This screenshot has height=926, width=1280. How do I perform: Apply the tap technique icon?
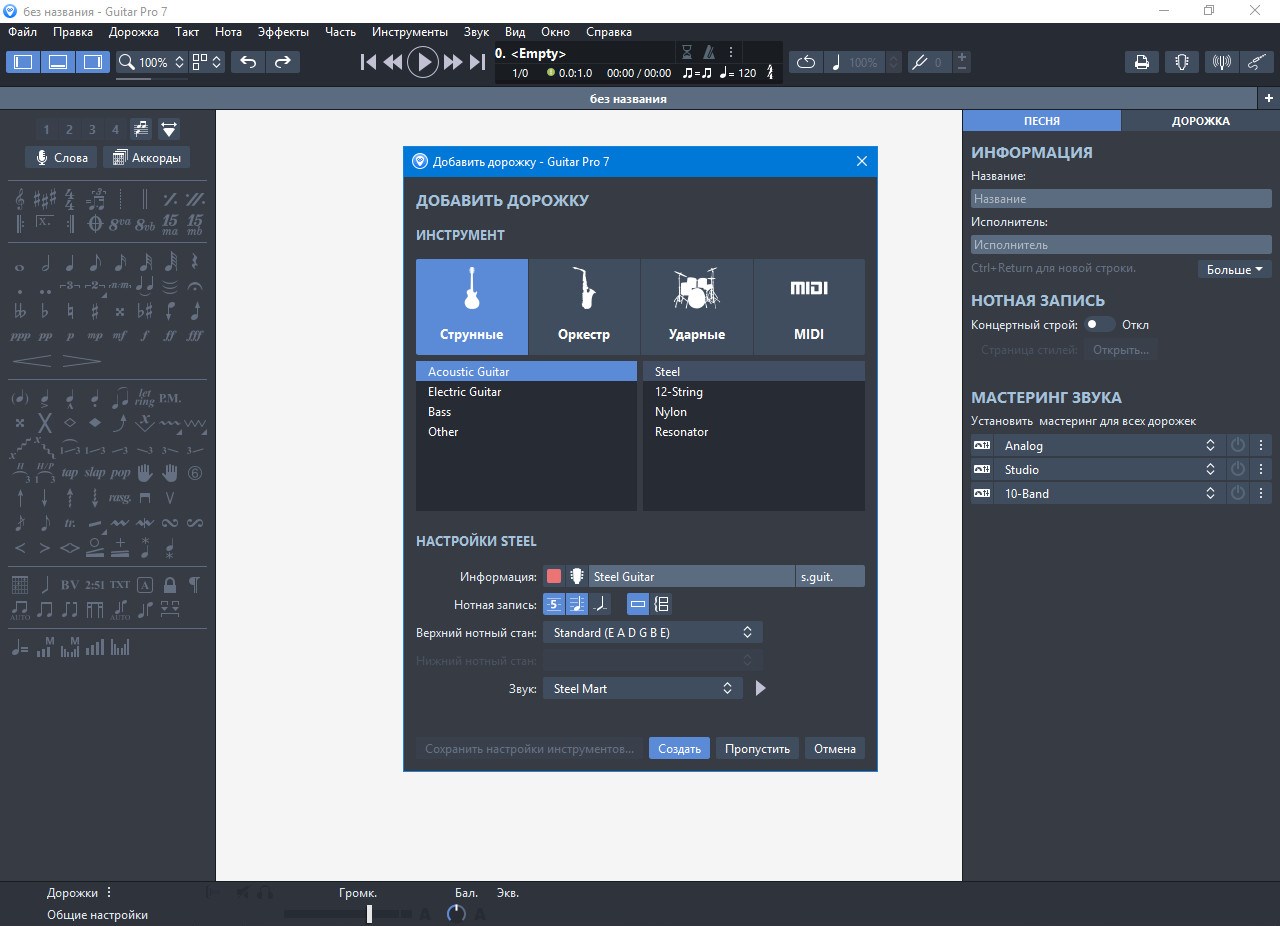(70, 472)
